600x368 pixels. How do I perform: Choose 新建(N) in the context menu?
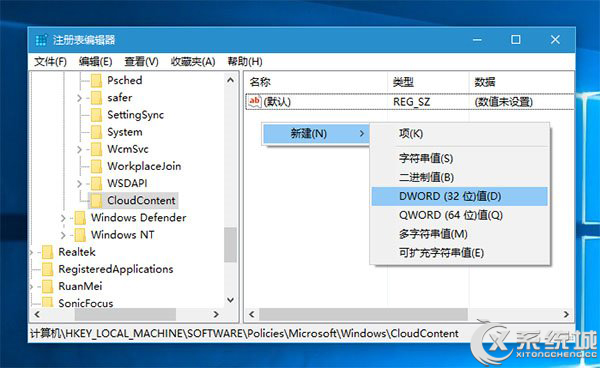click(x=316, y=134)
